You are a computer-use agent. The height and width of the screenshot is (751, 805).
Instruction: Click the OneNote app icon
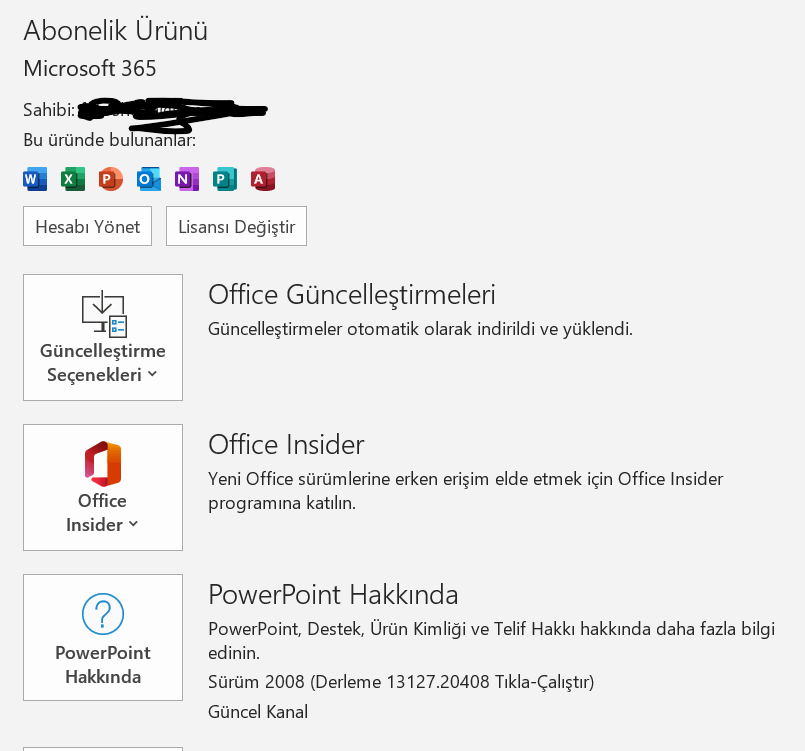click(x=187, y=179)
